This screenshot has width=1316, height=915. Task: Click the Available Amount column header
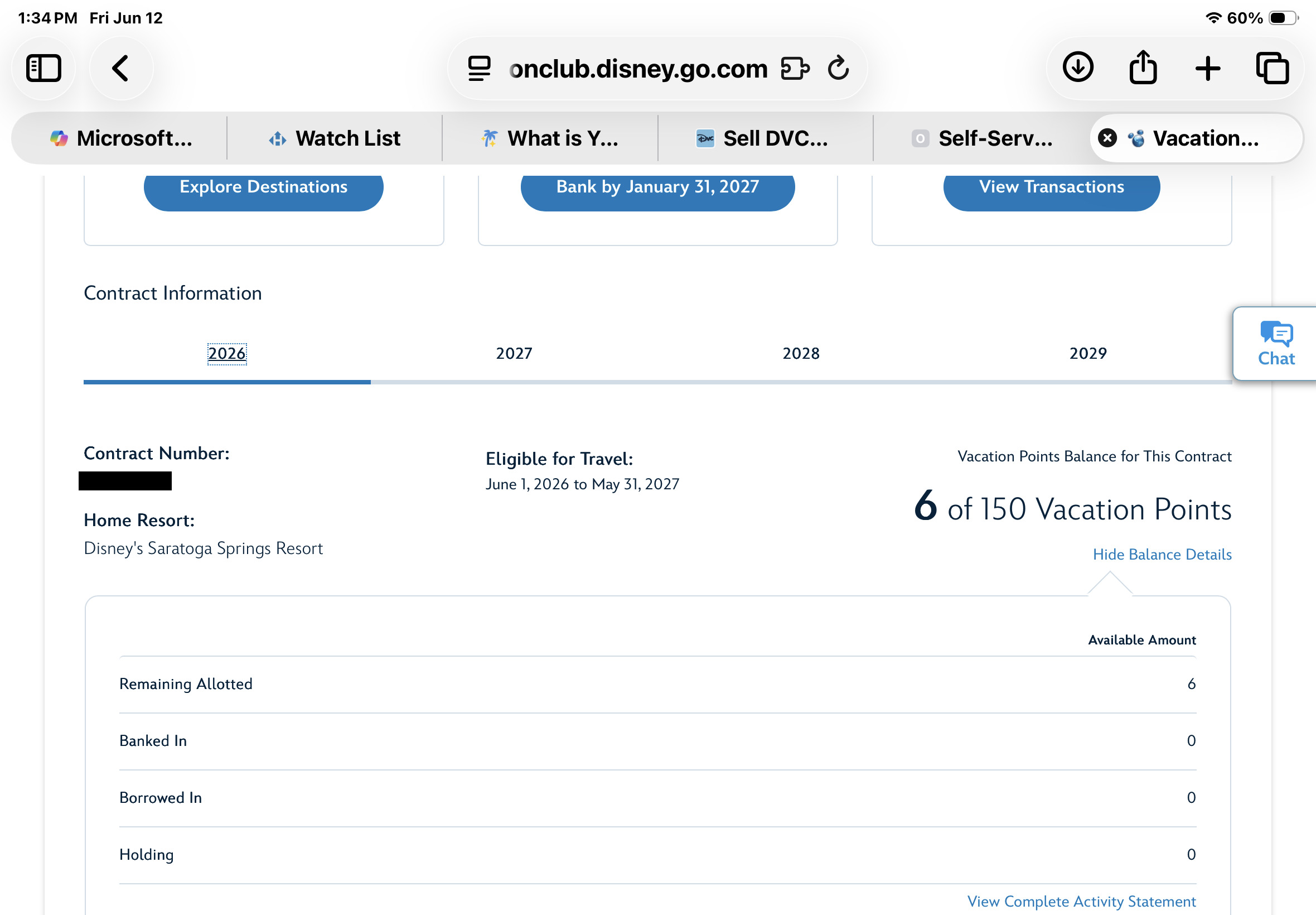coord(1142,640)
